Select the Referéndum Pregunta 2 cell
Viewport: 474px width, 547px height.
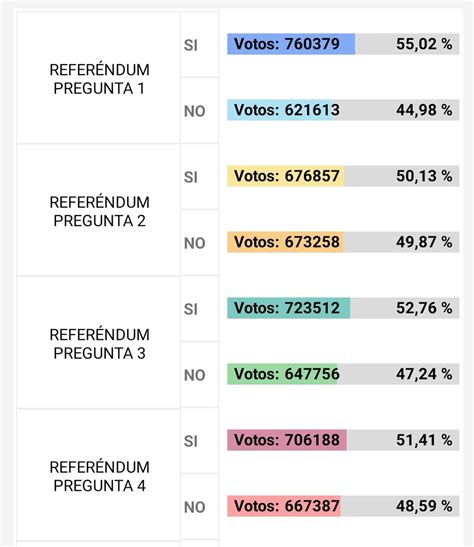[x=98, y=210]
